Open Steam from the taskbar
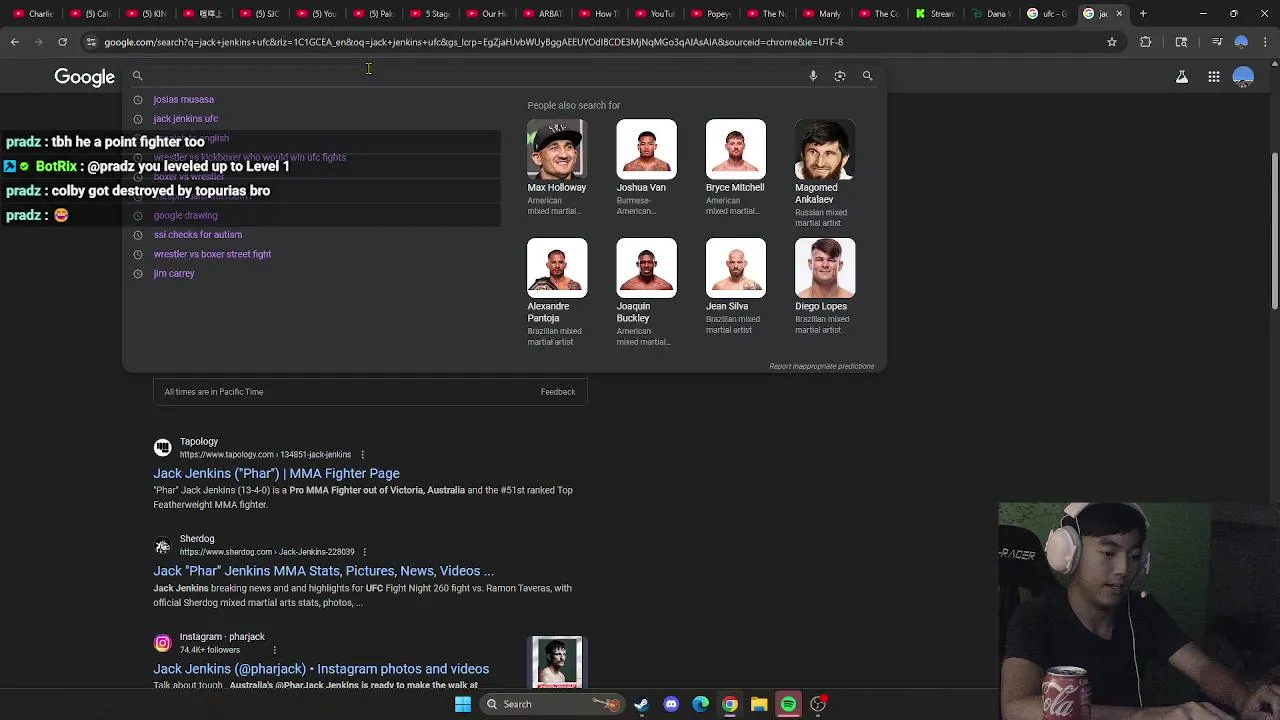 click(641, 704)
